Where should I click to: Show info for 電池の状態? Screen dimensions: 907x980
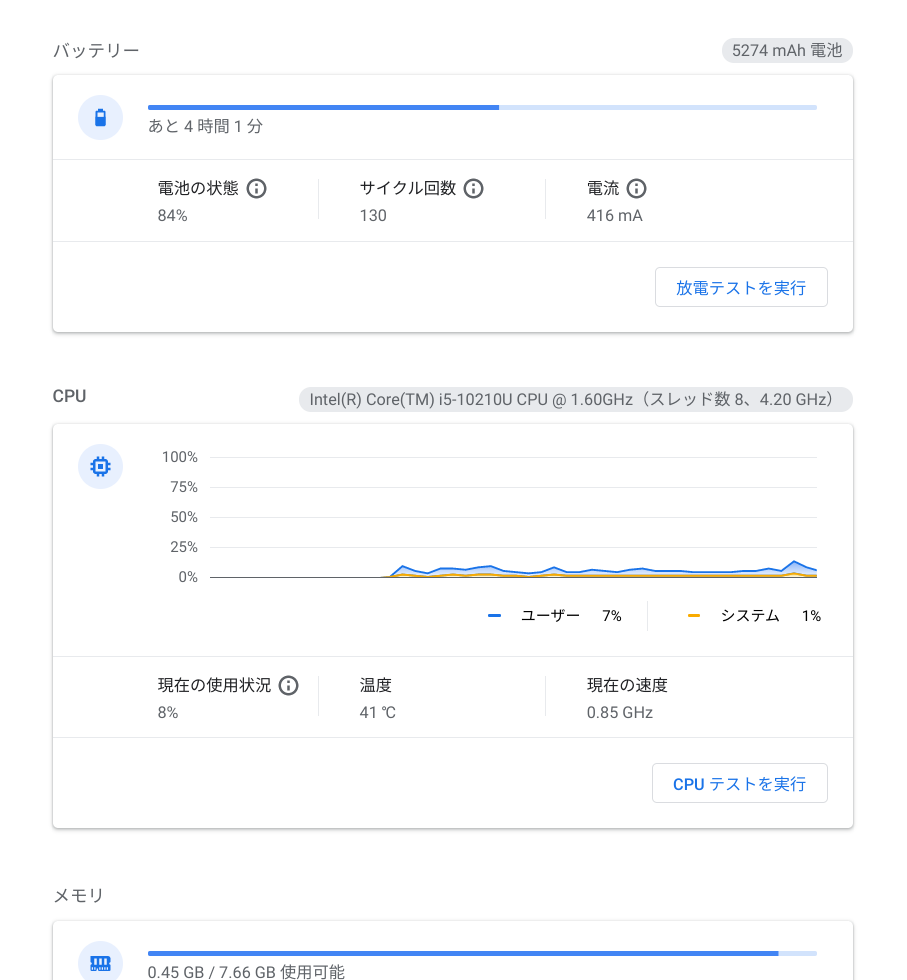coord(256,188)
